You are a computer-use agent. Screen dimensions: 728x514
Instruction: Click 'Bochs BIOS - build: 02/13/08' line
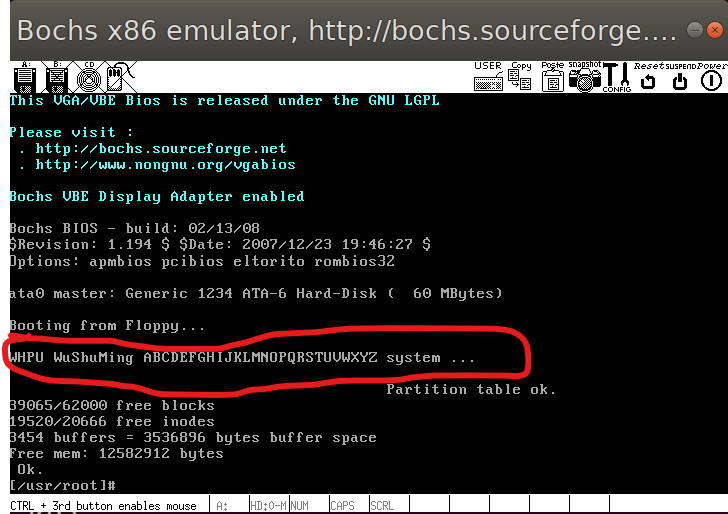(x=135, y=228)
